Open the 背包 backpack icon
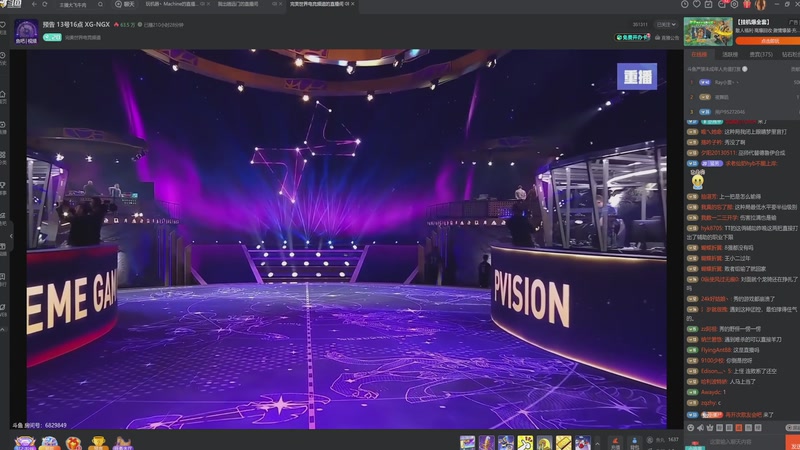This screenshot has height=450, width=800. (634, 443)
